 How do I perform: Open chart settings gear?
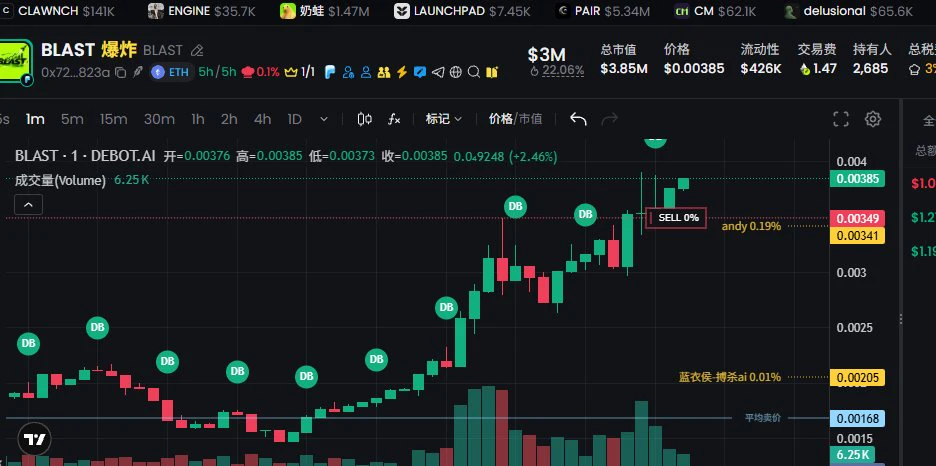[873, 119]
